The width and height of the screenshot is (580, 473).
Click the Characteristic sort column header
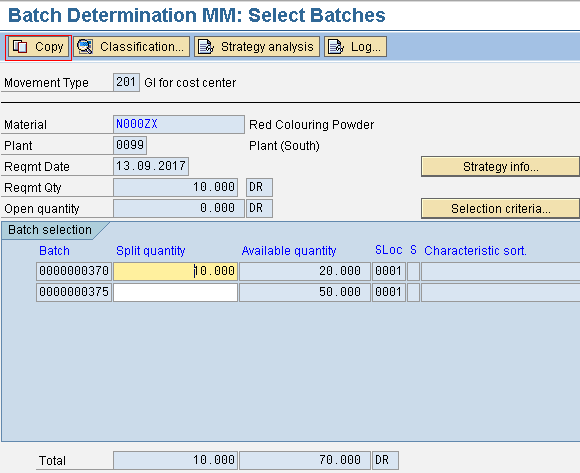coord(475,251)
